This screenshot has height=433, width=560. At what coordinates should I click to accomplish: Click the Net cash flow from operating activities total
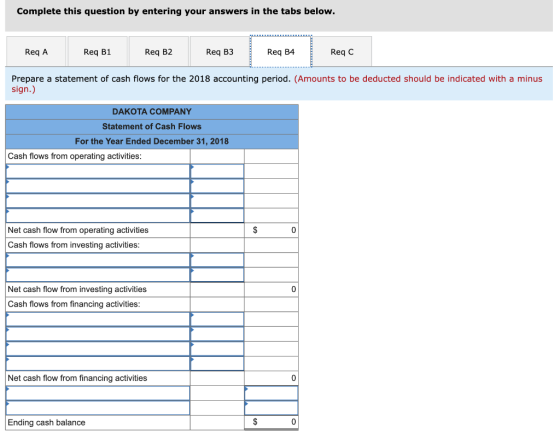pyautogui.click(x=271, y=230)
